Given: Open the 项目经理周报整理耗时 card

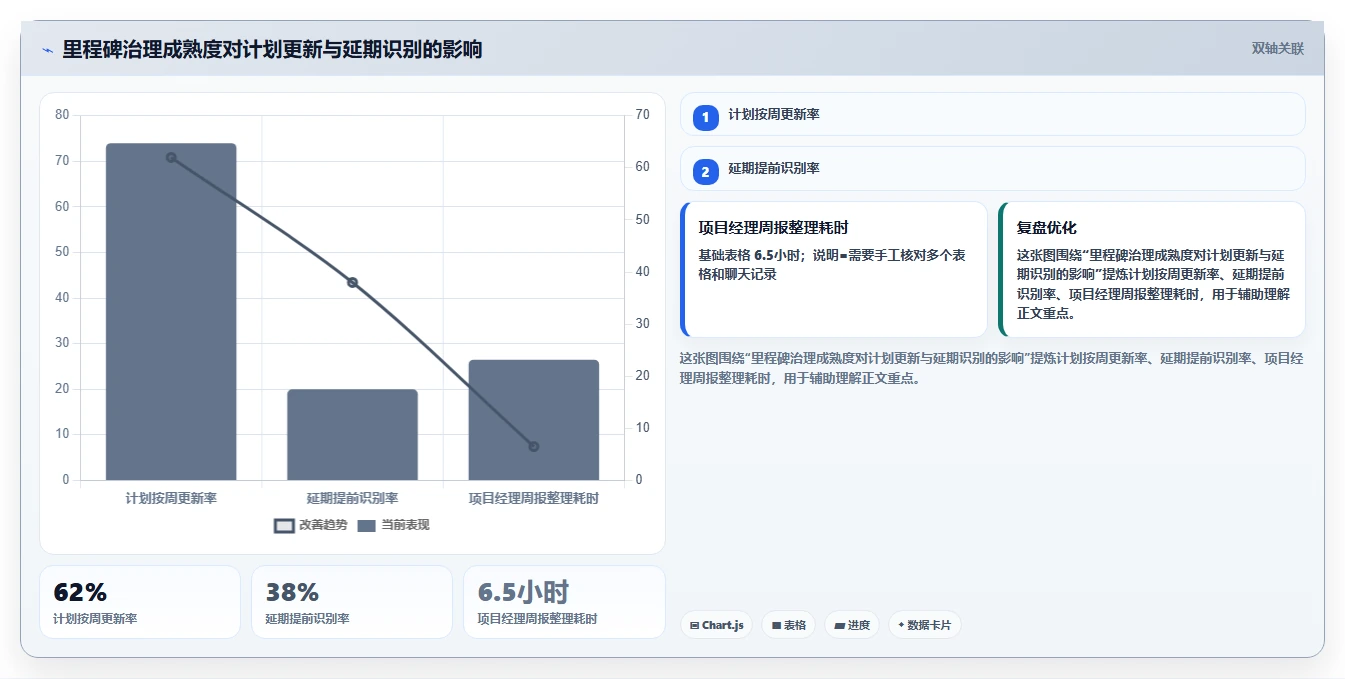Looking at the screenshot, I should (x=834, y=269).
